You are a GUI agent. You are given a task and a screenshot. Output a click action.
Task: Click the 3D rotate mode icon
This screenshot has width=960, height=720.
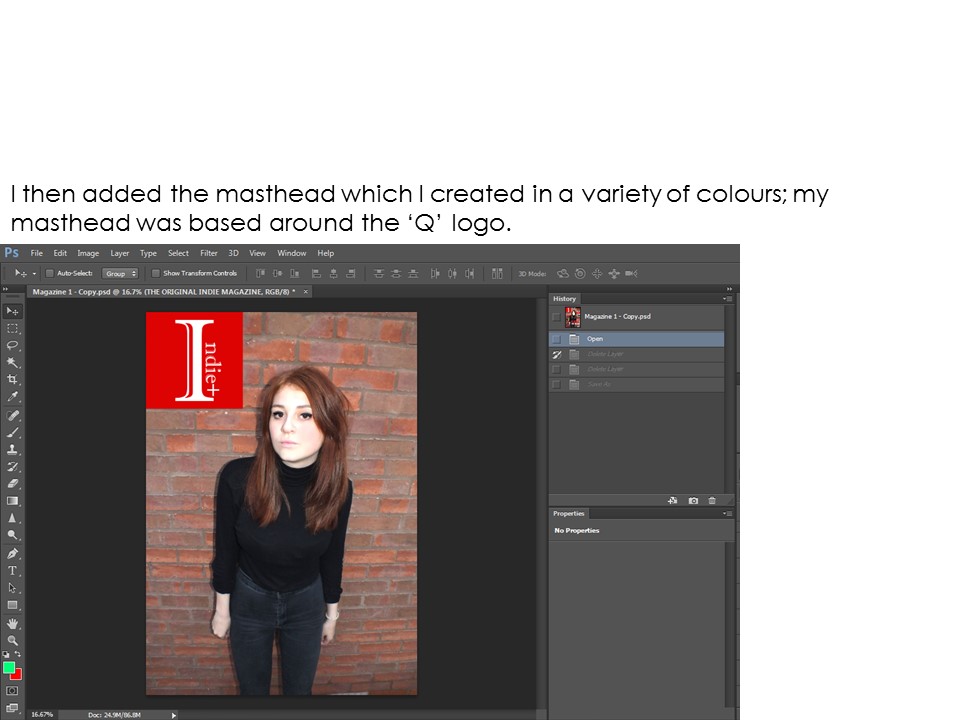(x=563, y=274)
